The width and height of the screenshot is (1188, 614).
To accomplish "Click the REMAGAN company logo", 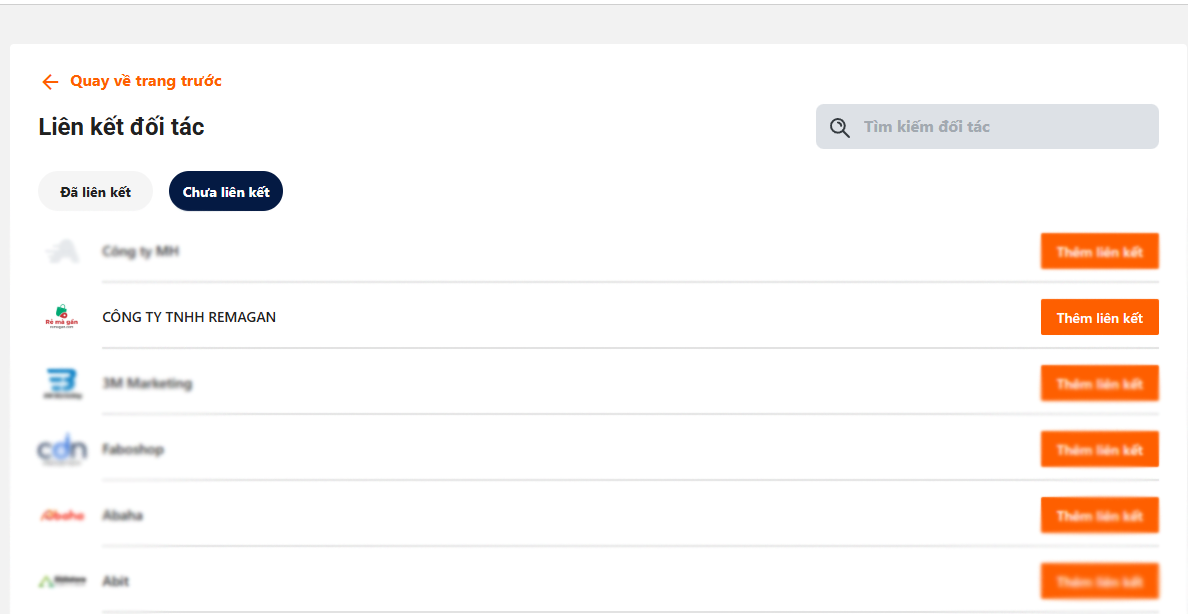I will (62, 317).
